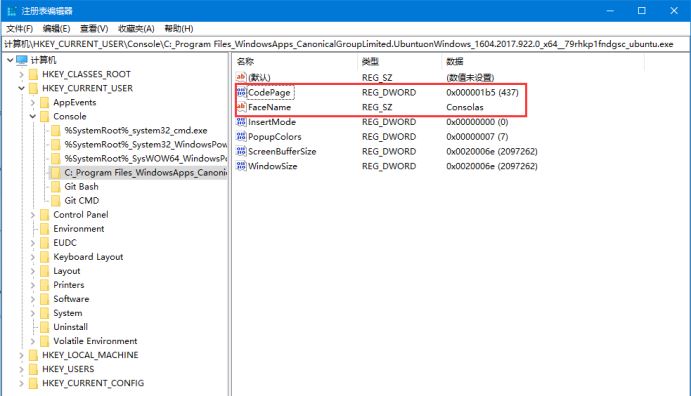Click the registry path address bar
Image resolution: width=691 pixels, height=396 pixels.
(x=346, y=44)
